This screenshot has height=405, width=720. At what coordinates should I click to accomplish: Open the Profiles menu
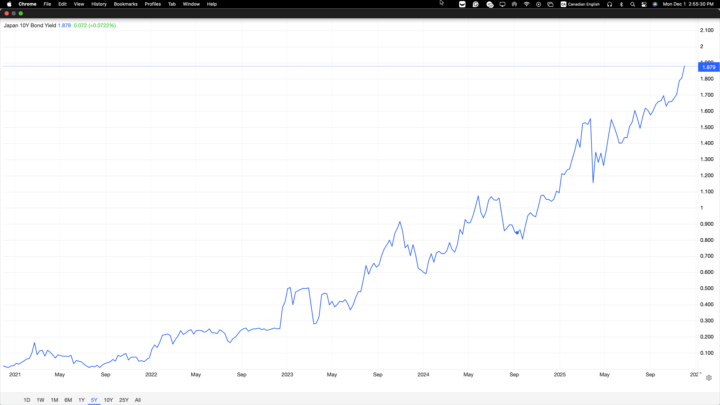pos(152,4)
